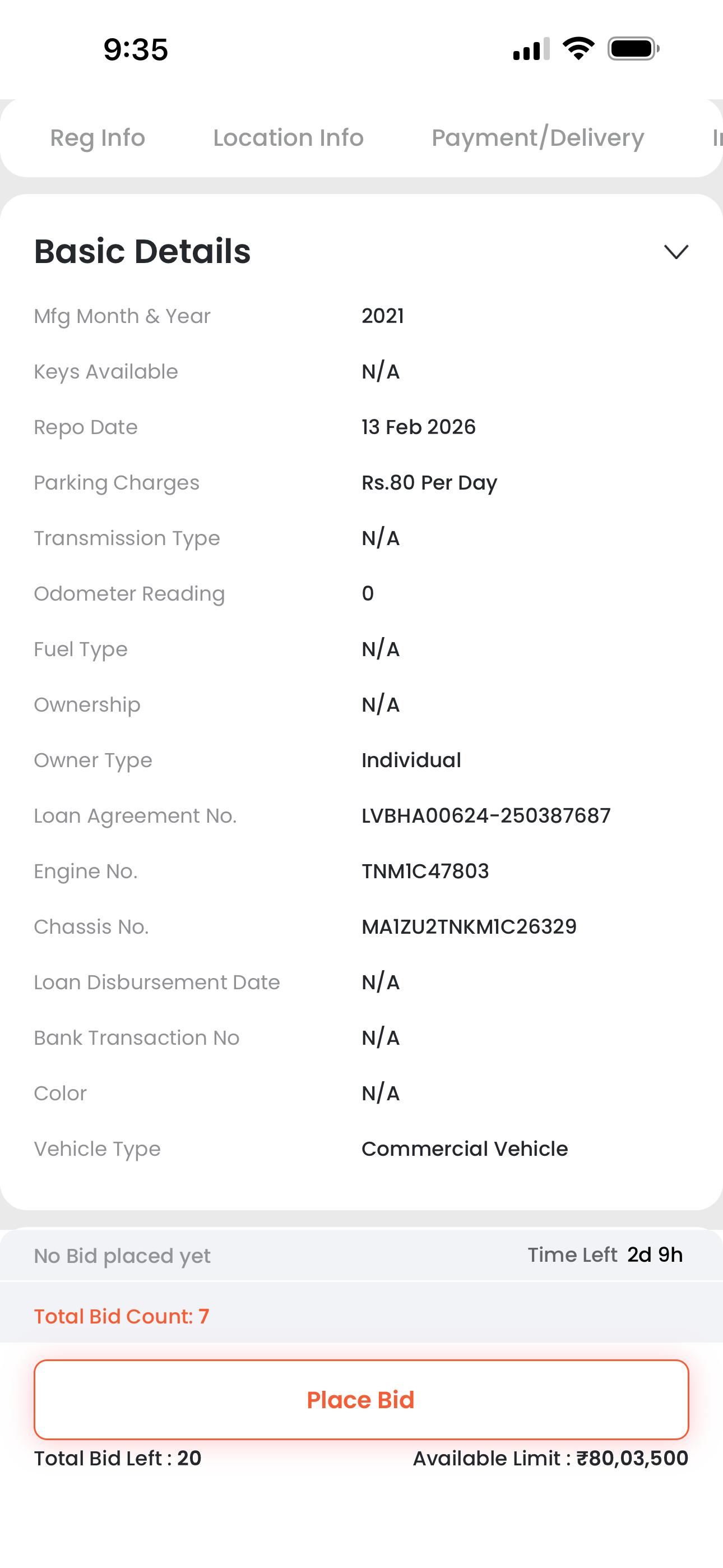The width and height of the screenshot is (723, 1568).
Task: Click the Time Left 2d 9h indicator
Action: click(x=604, y=1255)
